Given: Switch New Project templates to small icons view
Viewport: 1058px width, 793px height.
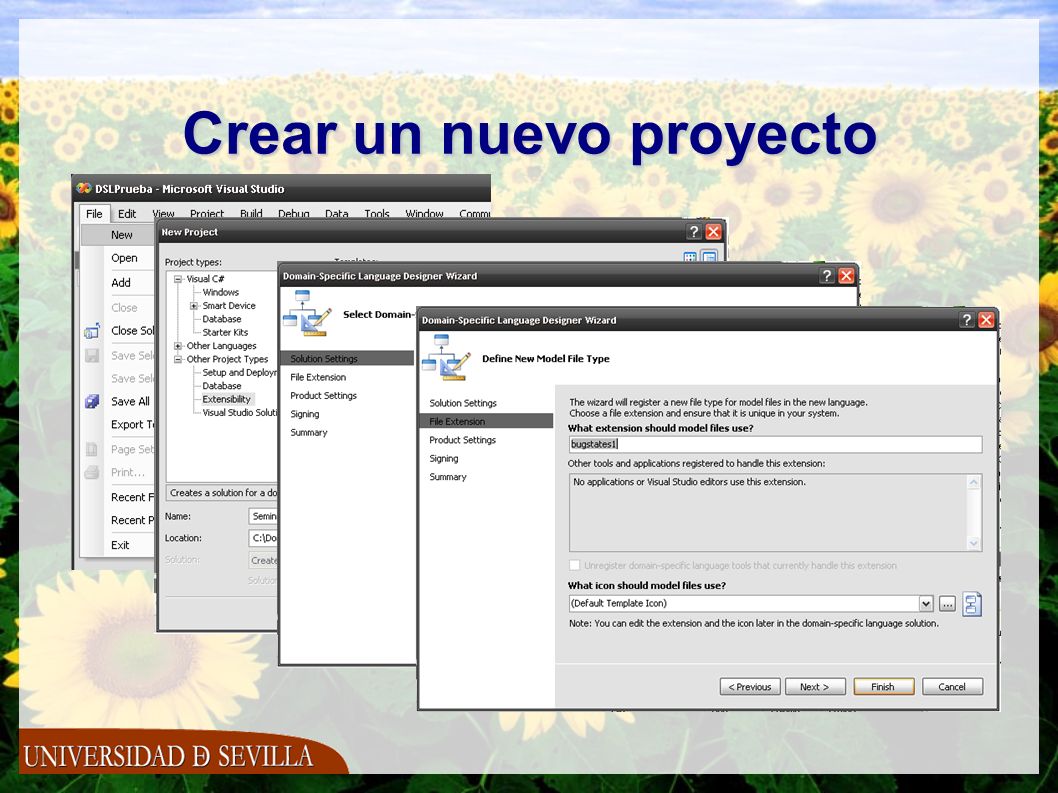Looking at the screenshot, I should 709,257.
